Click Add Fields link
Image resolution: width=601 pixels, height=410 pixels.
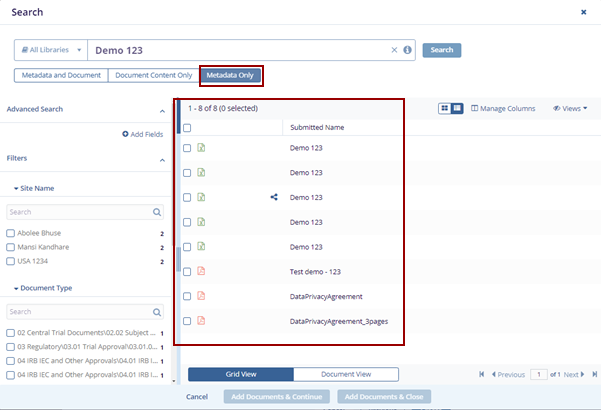pos(142,133)
